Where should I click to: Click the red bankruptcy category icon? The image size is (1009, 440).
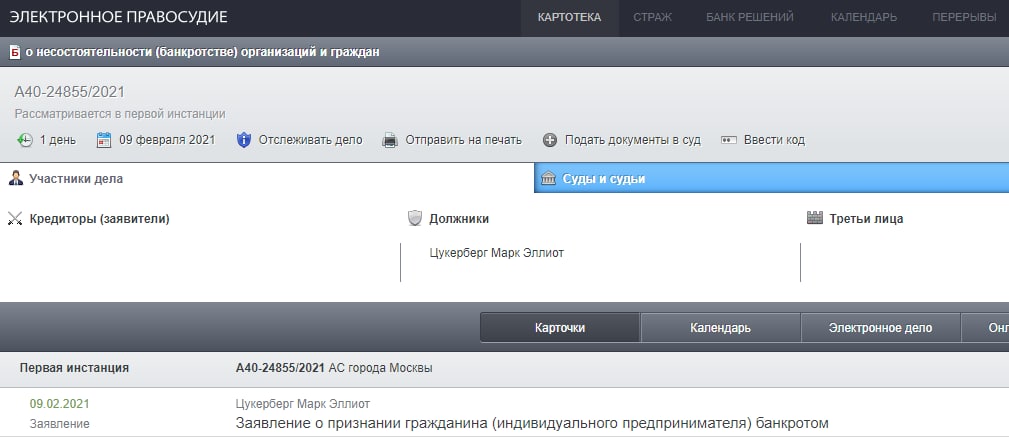pyautogui.click(x=15, y=52)
